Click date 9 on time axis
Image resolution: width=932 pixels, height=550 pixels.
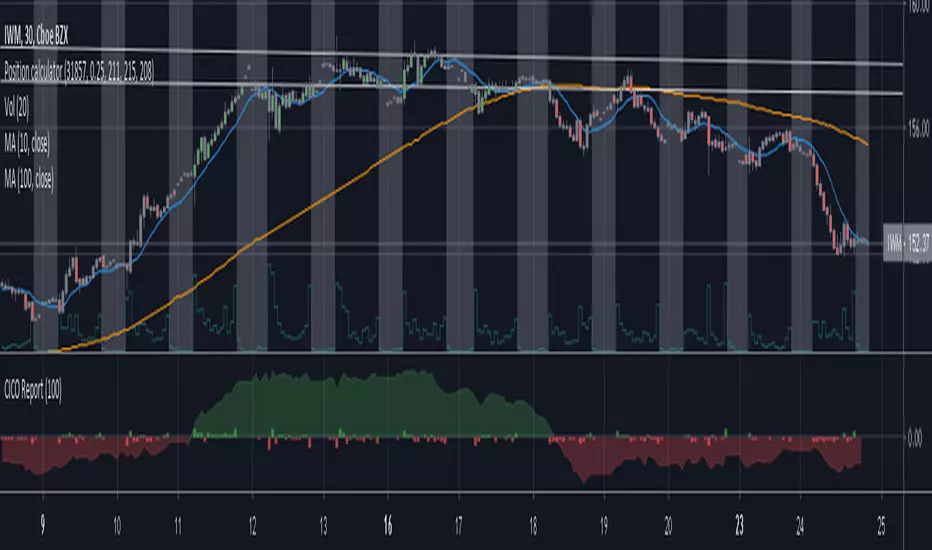coord(42,526)
